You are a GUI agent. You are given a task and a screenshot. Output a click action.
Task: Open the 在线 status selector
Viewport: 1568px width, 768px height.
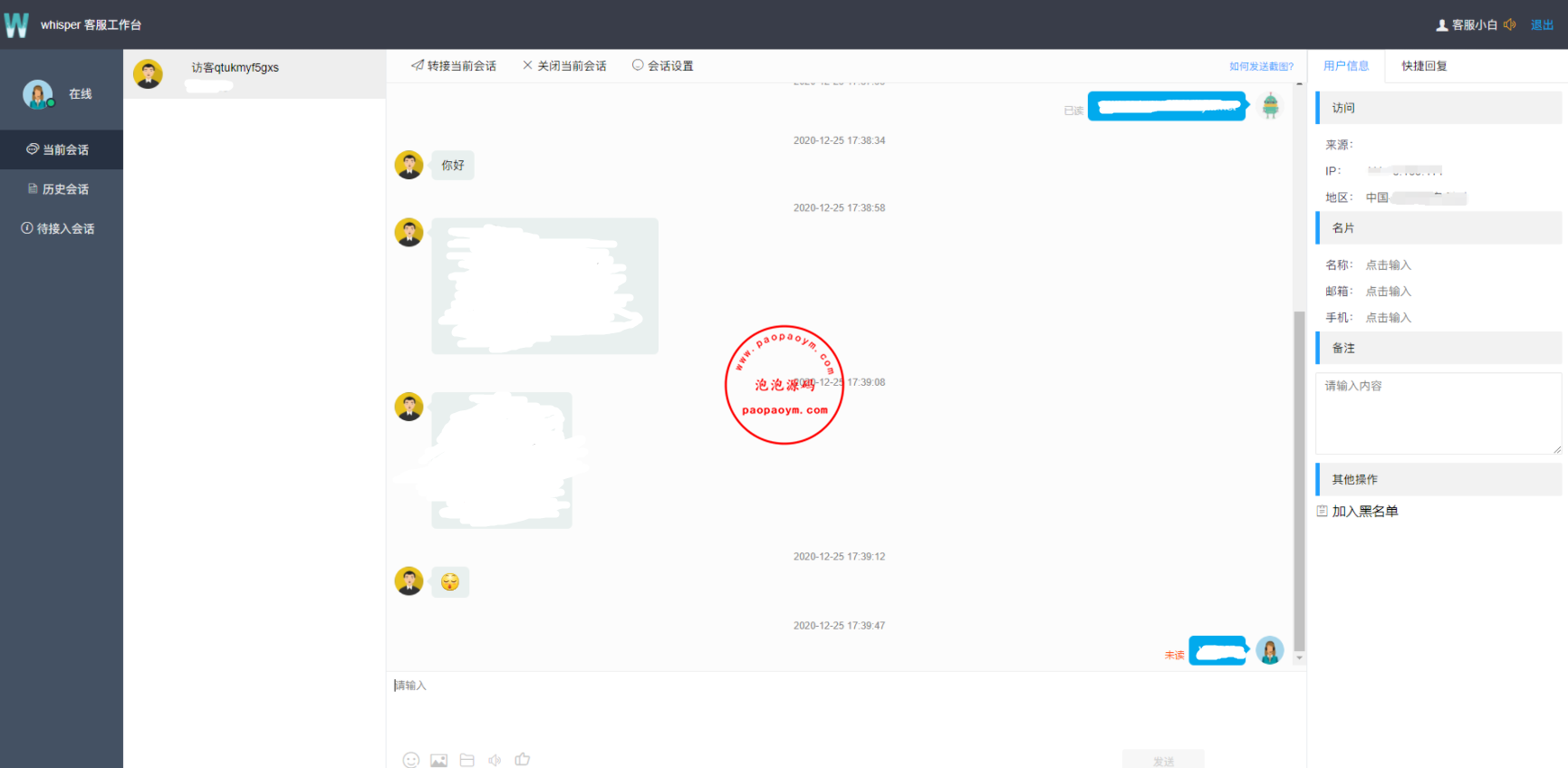[81, 94]
